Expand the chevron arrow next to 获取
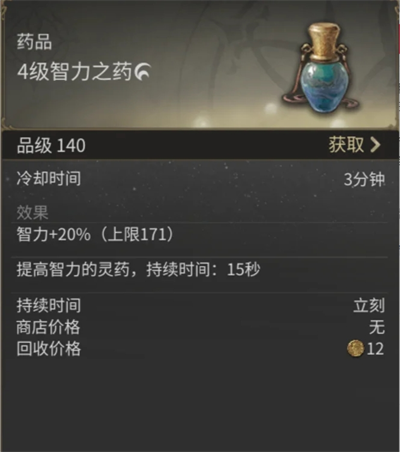Image resolution: width=400 pixels, height=452 pixels. [x=375, y=145]
